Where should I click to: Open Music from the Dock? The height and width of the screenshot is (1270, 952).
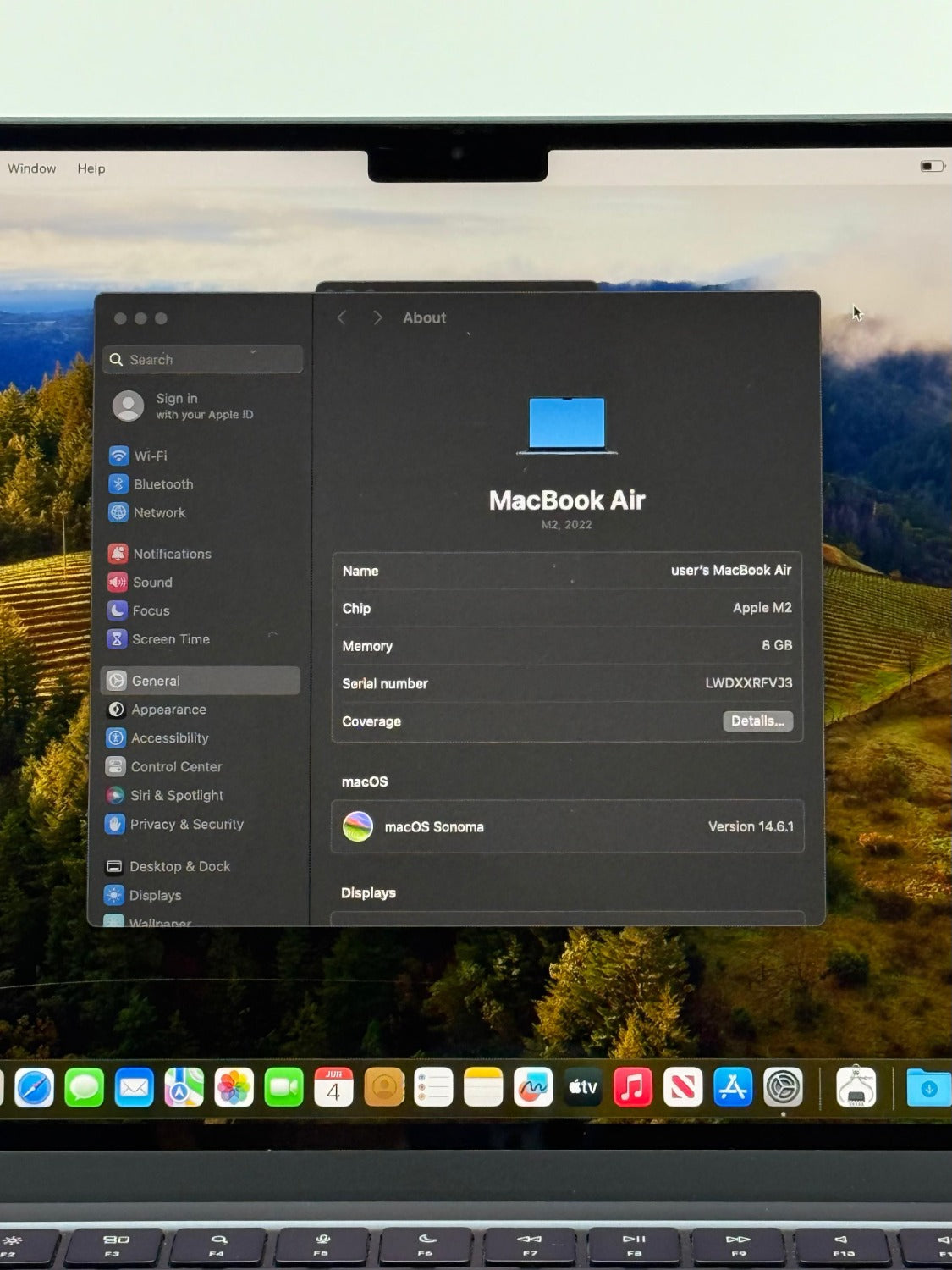pos(633,1088)
